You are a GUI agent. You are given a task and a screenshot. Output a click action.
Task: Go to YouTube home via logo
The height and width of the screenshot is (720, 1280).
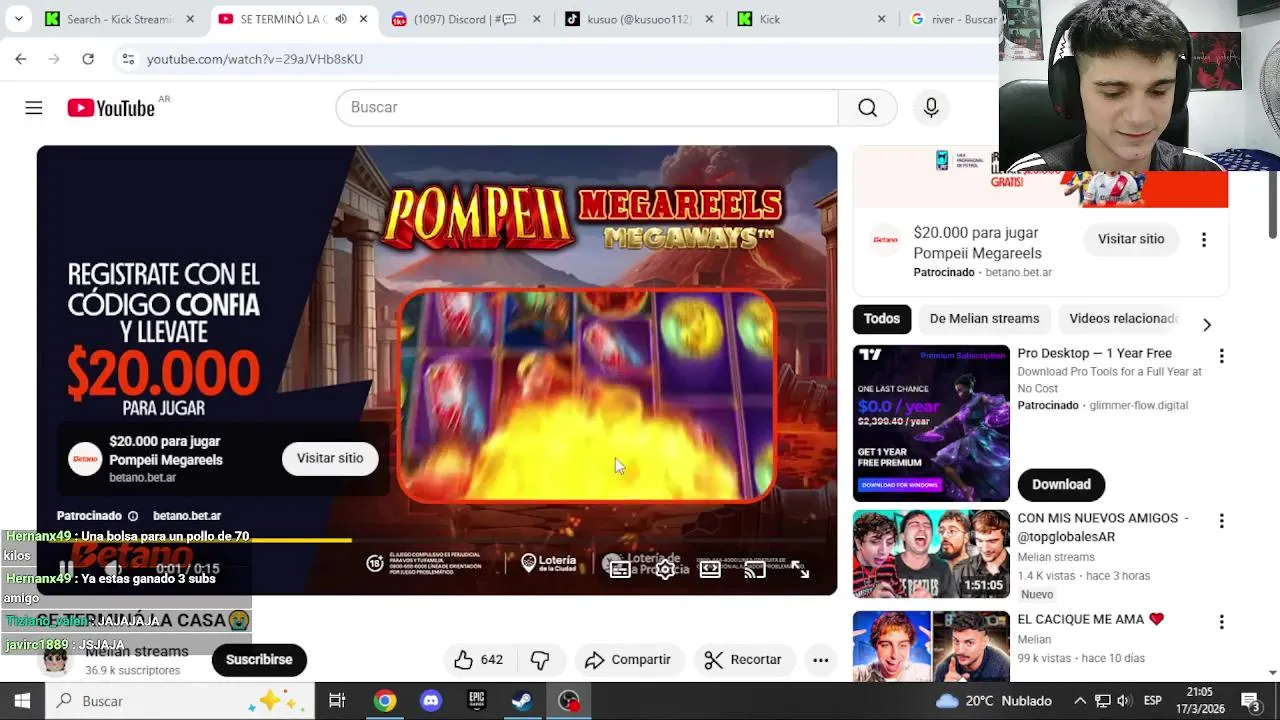click(x=111, y=108)
